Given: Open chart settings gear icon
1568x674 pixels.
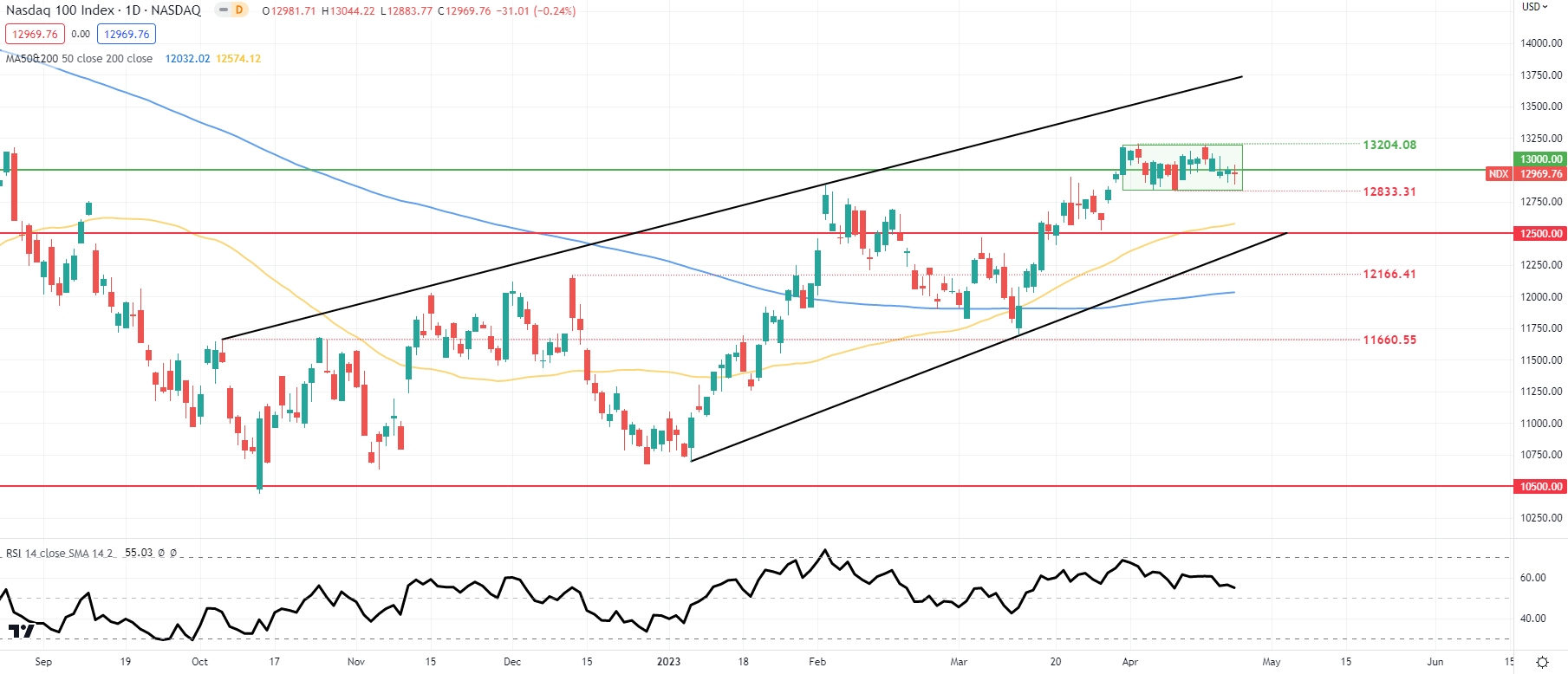Looking at the screenshot, I should coord(1542,662).
